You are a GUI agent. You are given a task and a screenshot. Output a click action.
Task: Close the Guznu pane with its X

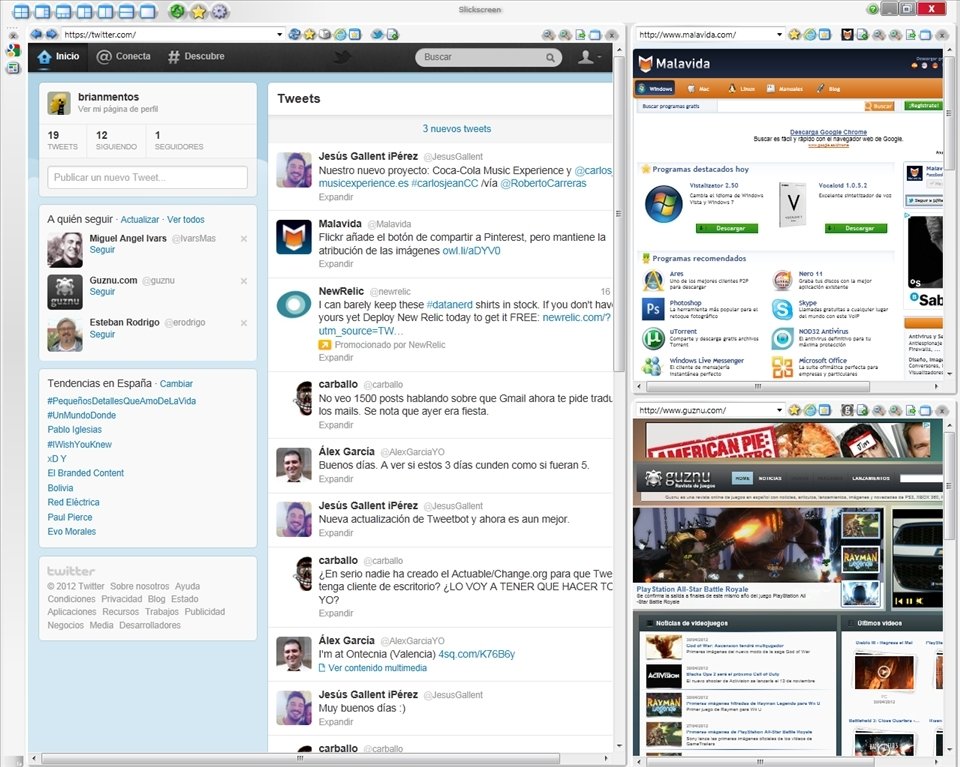click(x=943, y=411)
